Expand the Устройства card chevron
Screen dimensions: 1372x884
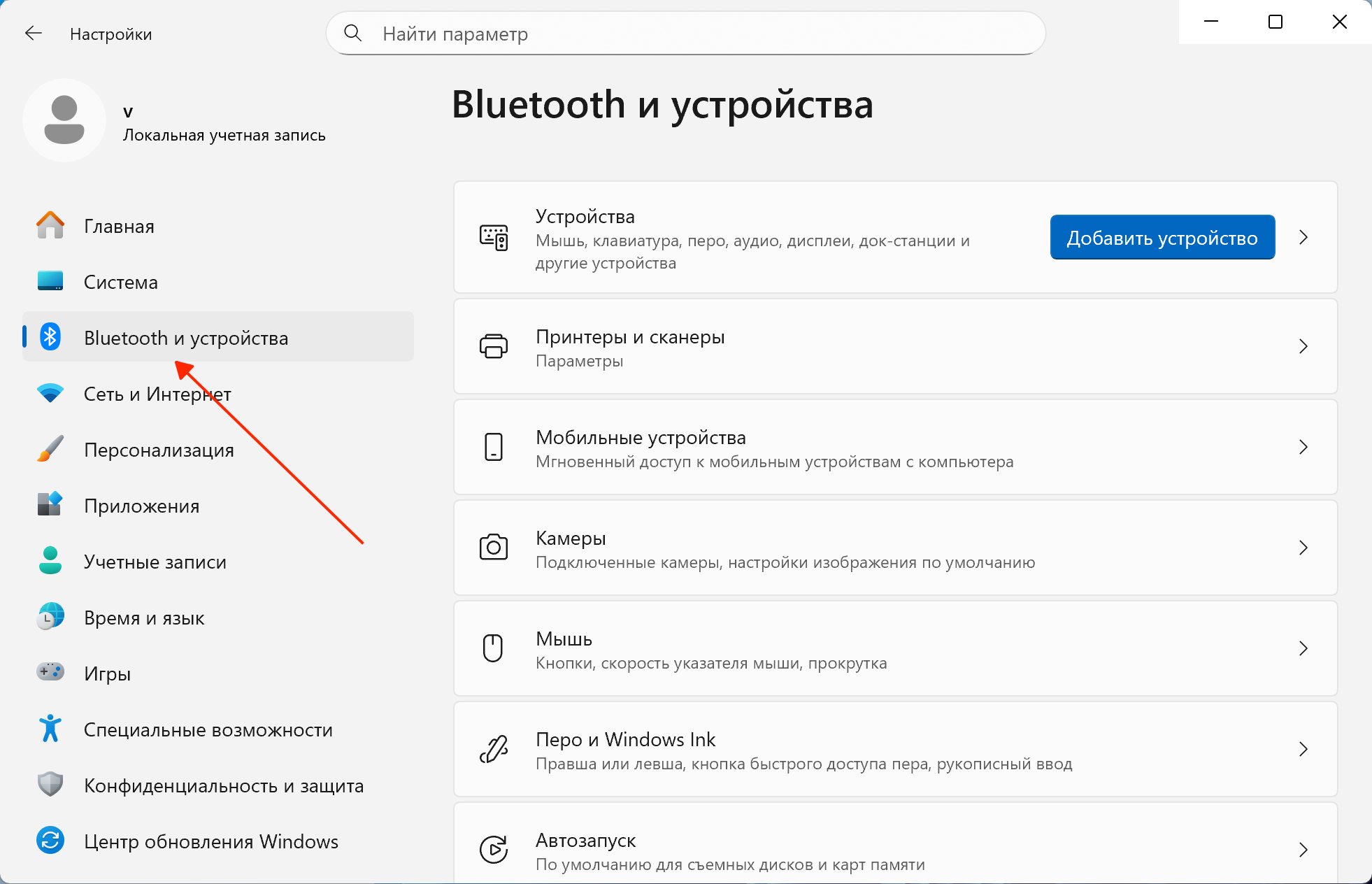click(x=1303, y=238)
